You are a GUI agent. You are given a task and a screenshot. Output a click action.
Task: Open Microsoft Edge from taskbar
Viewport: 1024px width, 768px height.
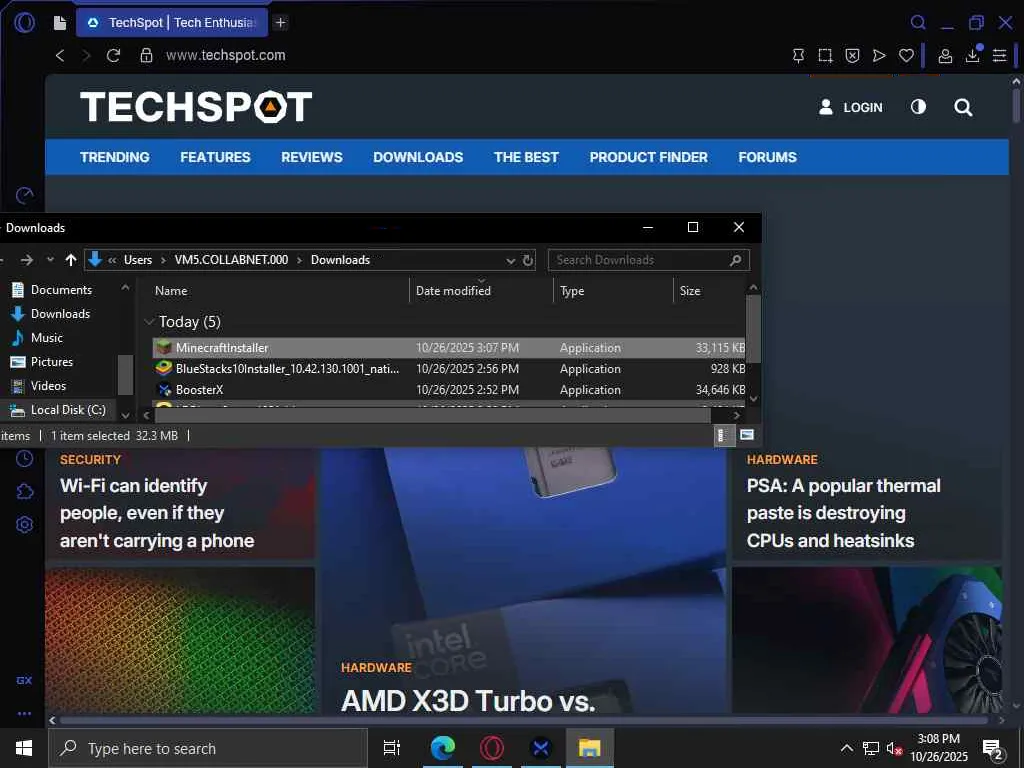pyautogui.click(x=442, y=748)
